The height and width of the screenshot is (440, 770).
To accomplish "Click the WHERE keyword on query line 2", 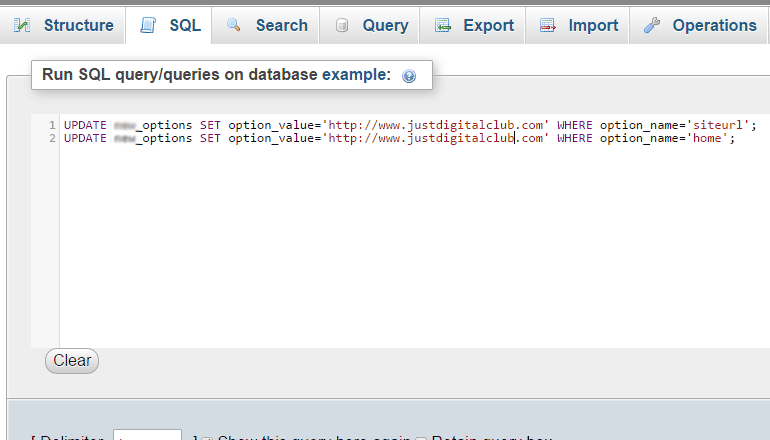I will pyautogui.click(x=575, y=138).
